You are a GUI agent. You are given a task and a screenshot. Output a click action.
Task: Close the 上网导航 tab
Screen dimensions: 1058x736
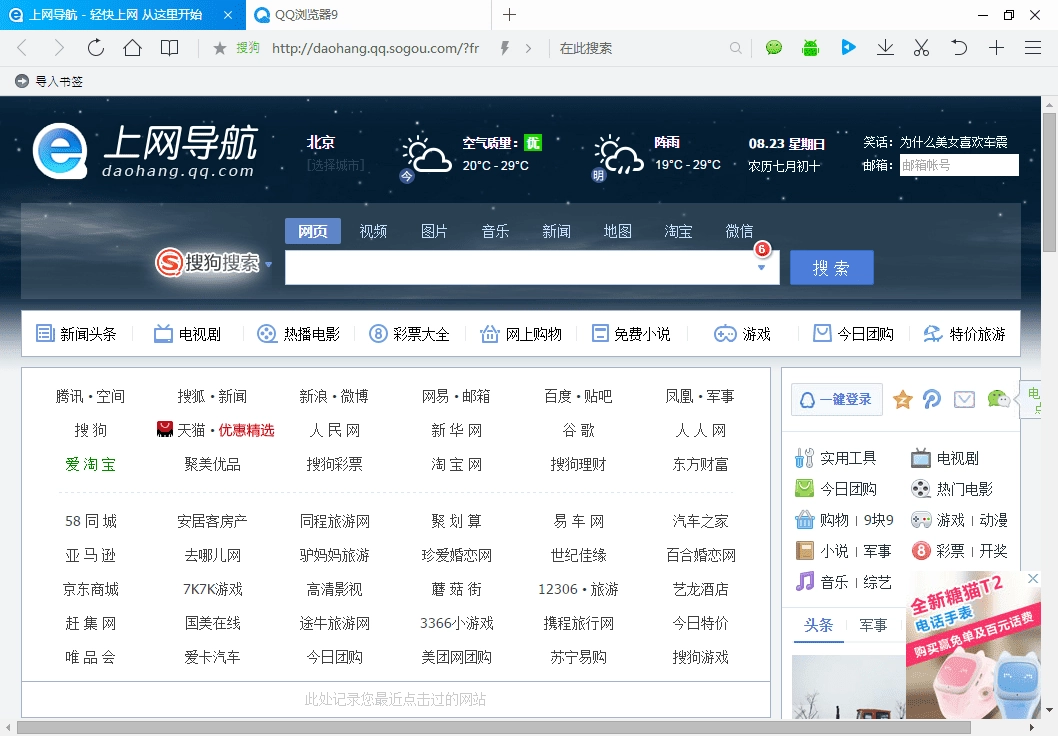228,15
